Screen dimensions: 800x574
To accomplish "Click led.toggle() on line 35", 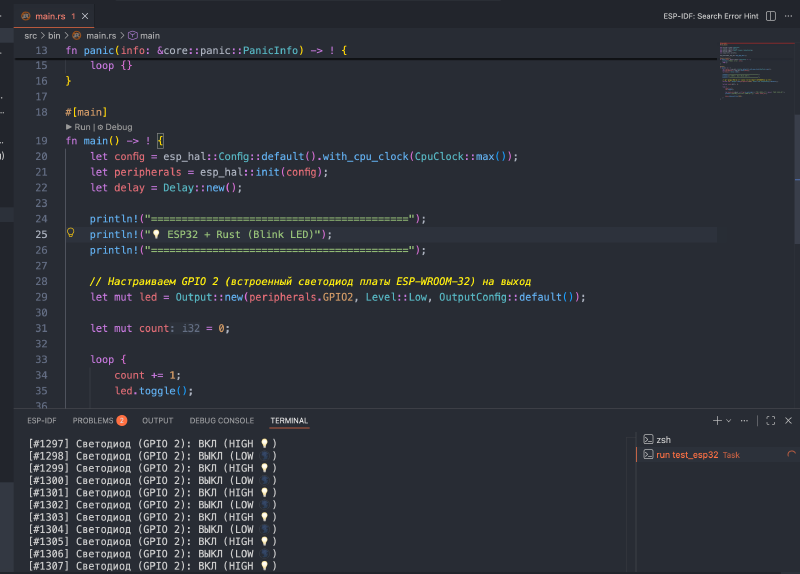I will (x=152, y=391).
